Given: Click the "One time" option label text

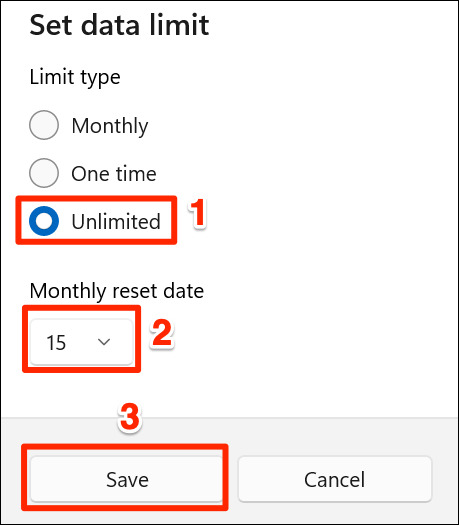Looking at the screenshot, I should click(x=114, y=174).
